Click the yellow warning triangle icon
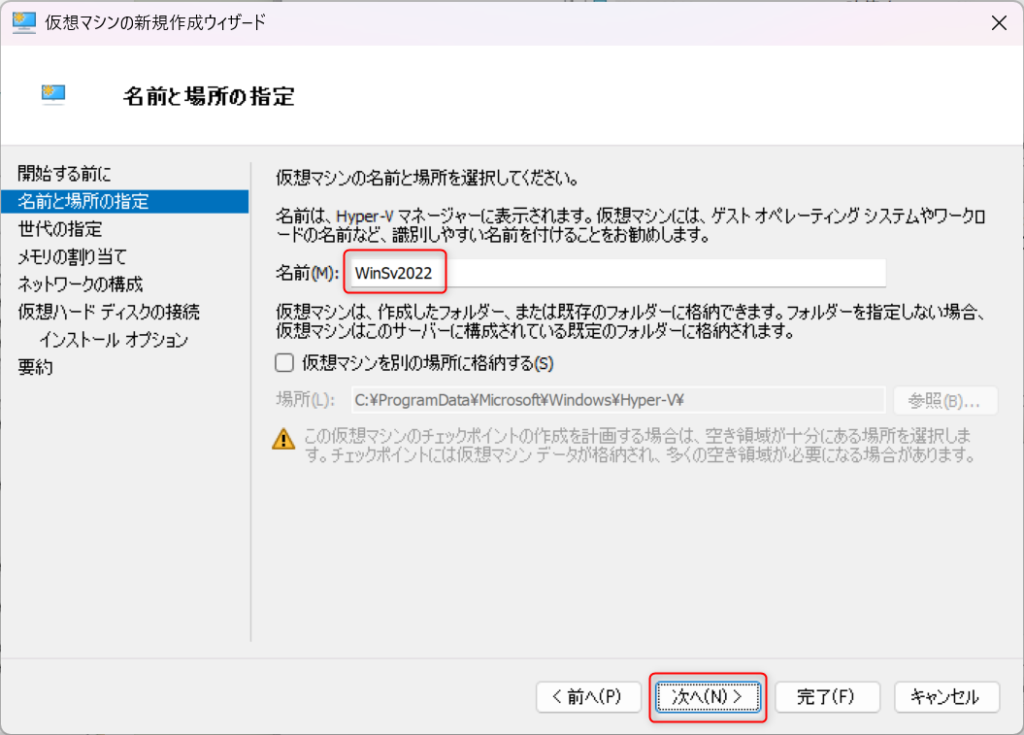The height and width of the screenshot is (735, 1024). [285, 439]
